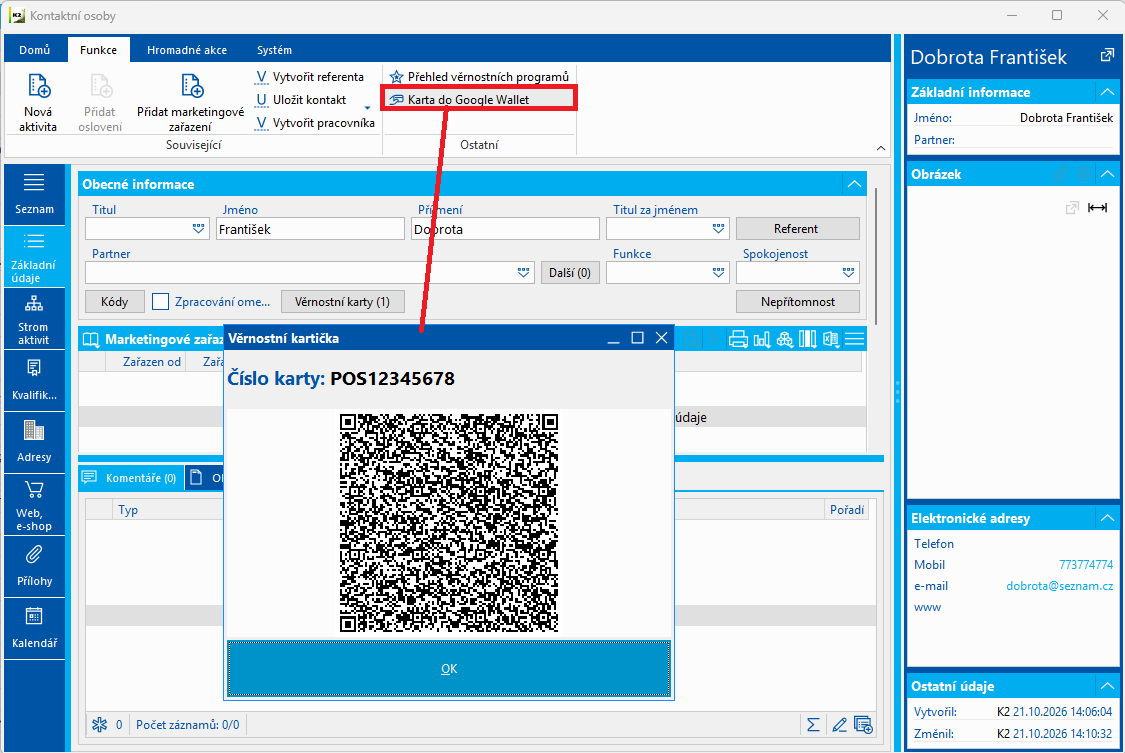This screenshot has width=1125, height=753.
Task: Toggle the Zpracování ome... checkbox
Action: point(161,302)
